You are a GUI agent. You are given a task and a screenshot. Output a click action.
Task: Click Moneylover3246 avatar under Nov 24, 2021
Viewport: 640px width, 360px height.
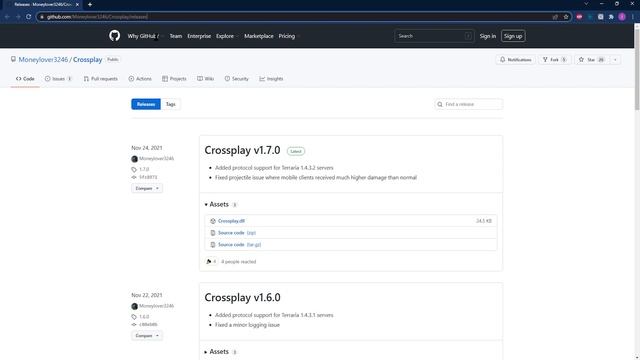coord(135,159)
